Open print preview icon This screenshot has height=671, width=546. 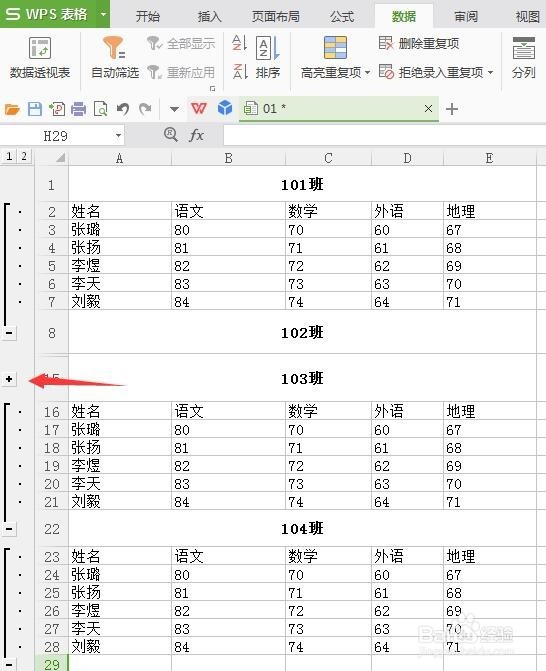click(x=101, y=109)
